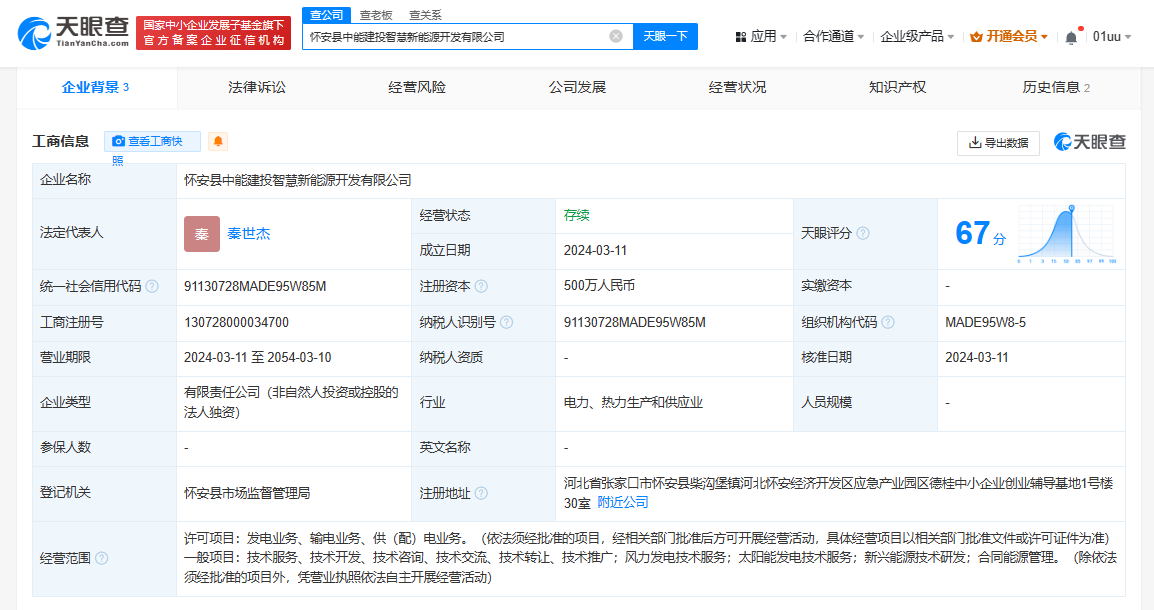This screenshot has width=1154, height=610.
Task: Open the 开通会员 dropdown
Action: (1009, 36)
